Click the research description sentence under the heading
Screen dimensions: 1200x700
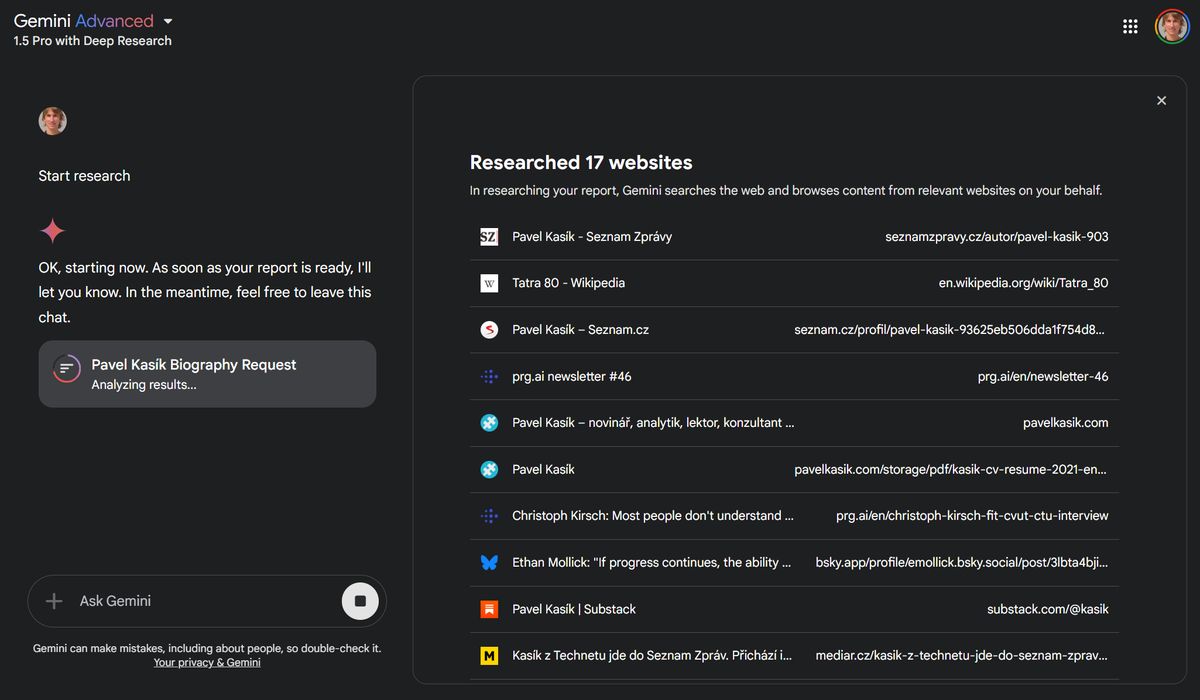click(786, 190)
